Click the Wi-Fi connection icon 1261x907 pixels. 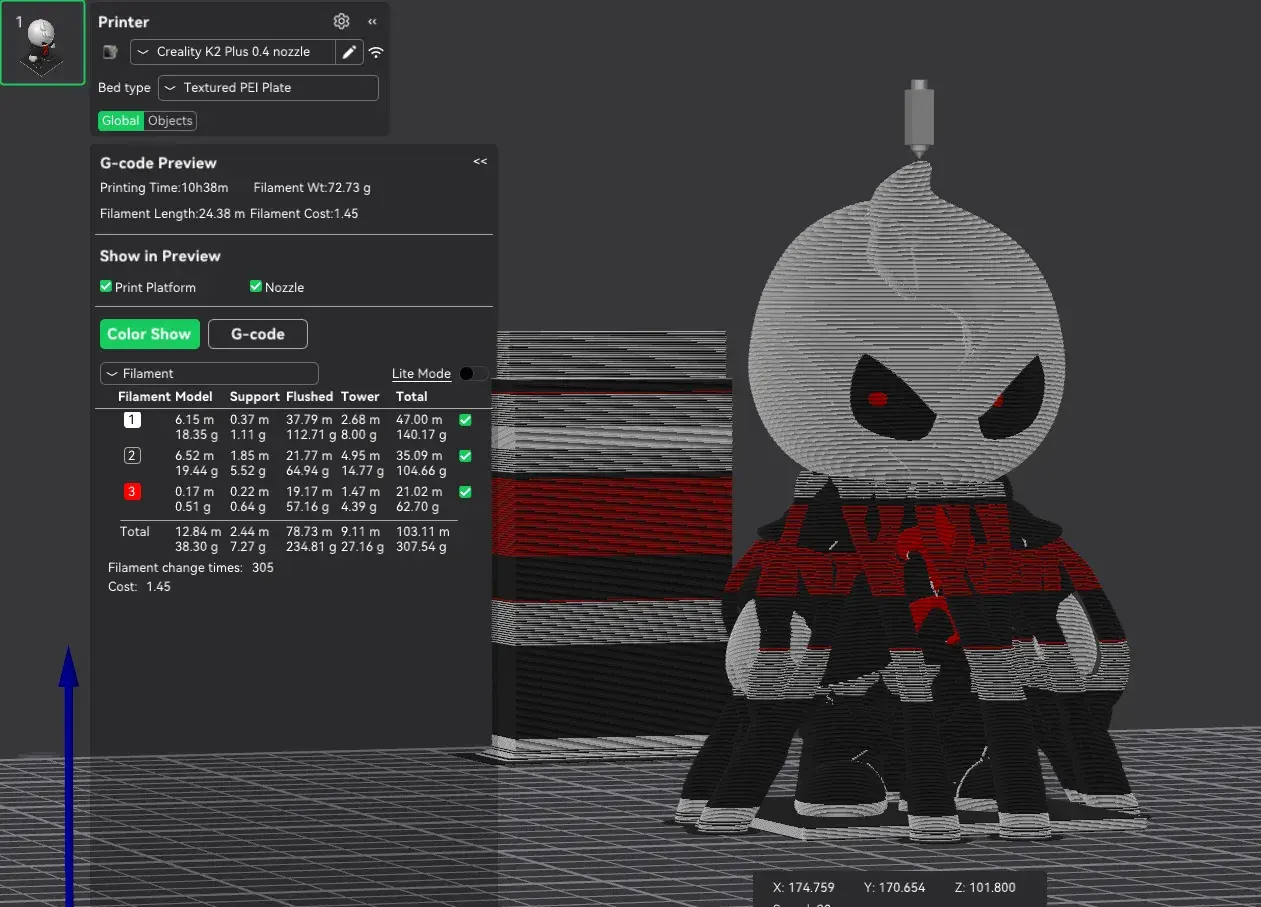tap(376, 52)
